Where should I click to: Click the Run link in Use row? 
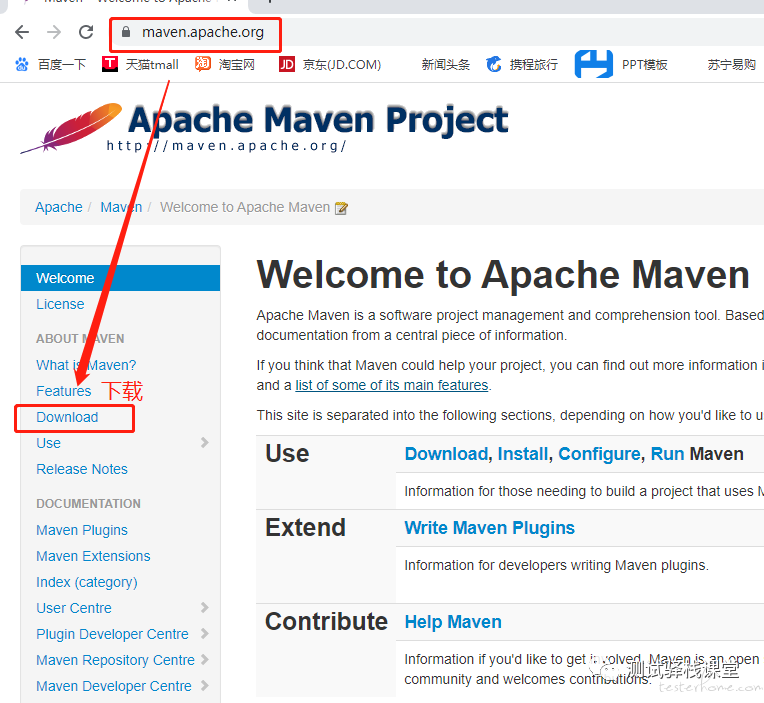coord(668,454)
